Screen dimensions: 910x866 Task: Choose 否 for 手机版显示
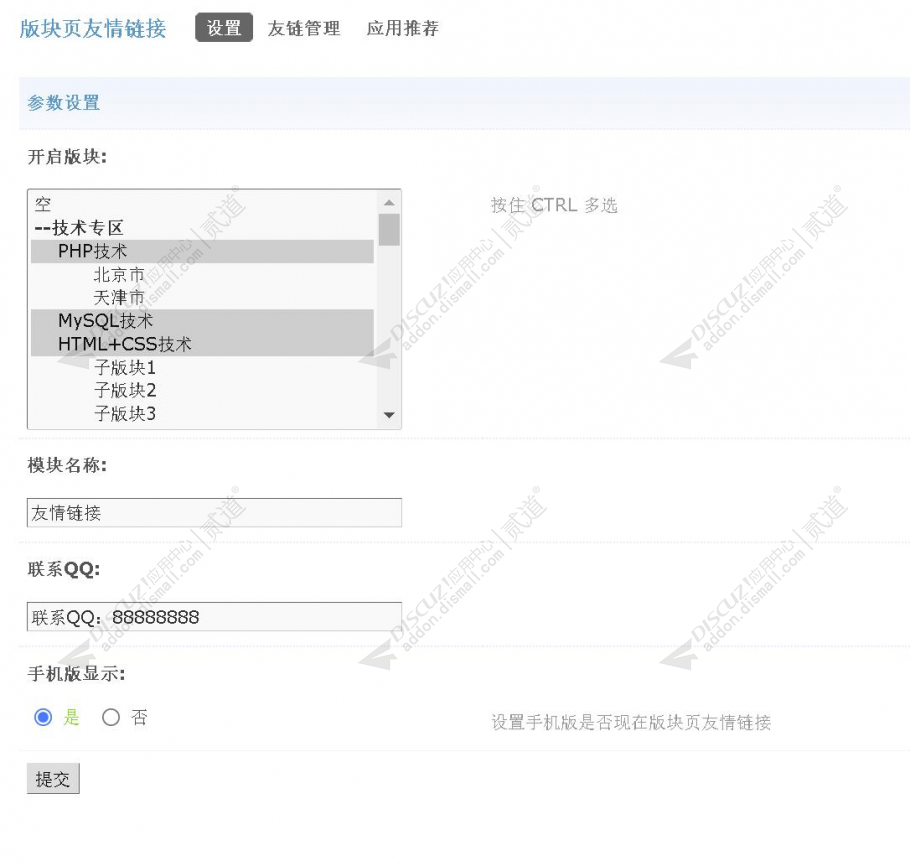click(x=111, y=717)
